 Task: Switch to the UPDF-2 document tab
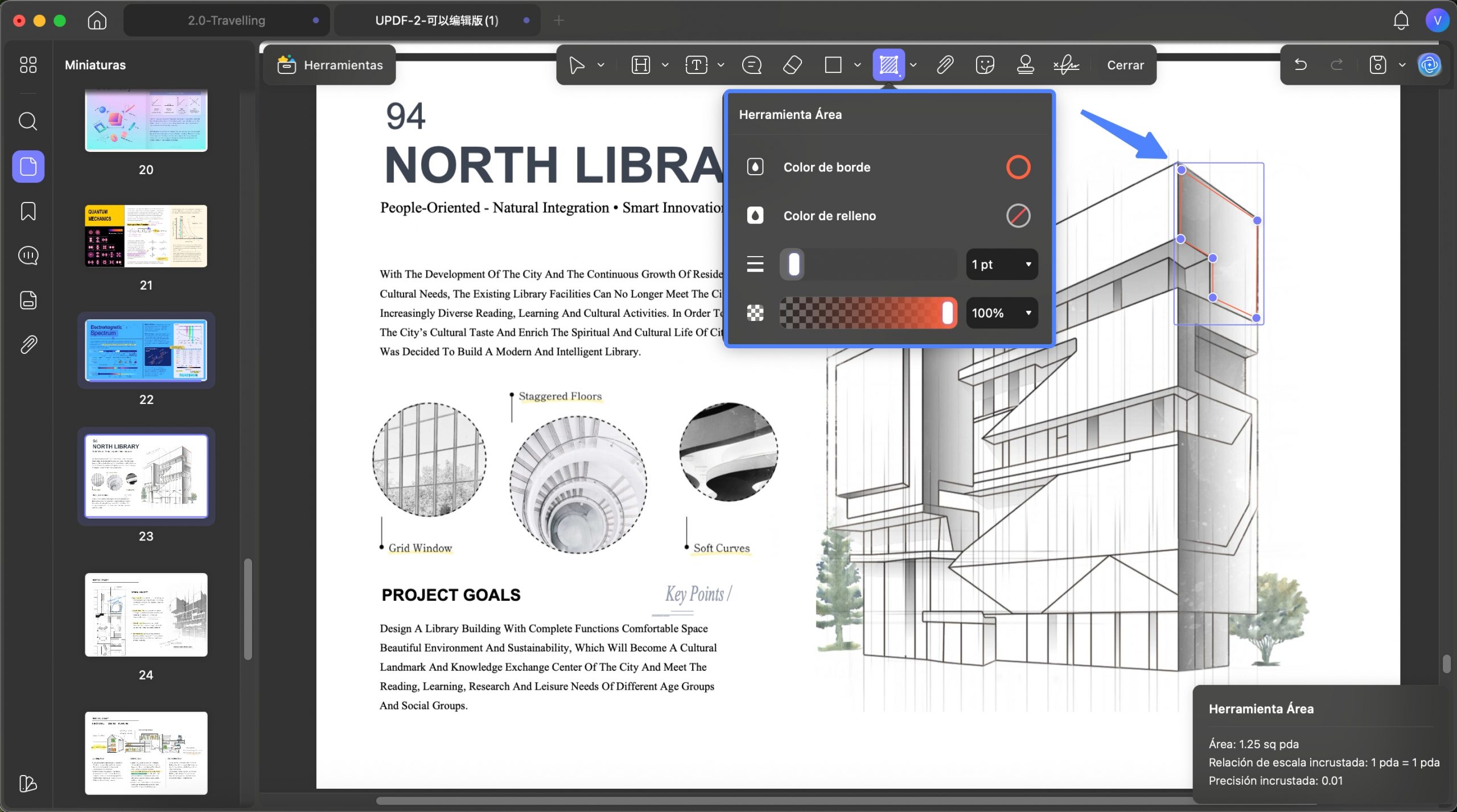[x=437, y=20]
